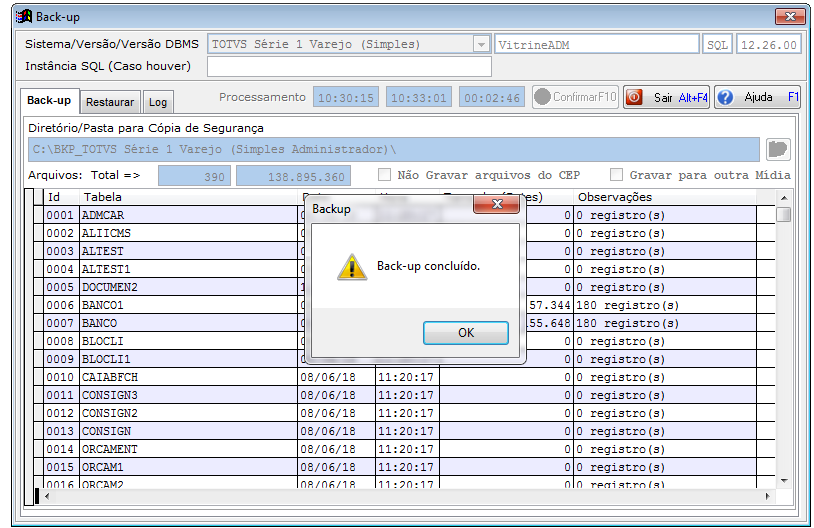
Task: Select the ORCAM1 table cell
Action: pos(188,467)
